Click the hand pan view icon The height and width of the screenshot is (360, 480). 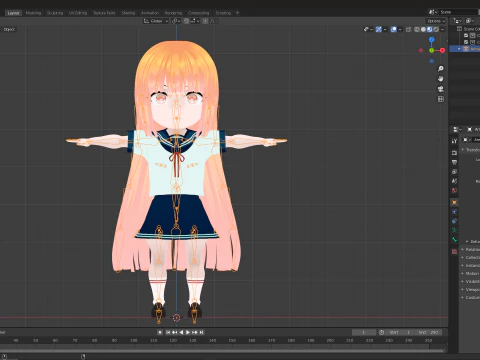441,79
